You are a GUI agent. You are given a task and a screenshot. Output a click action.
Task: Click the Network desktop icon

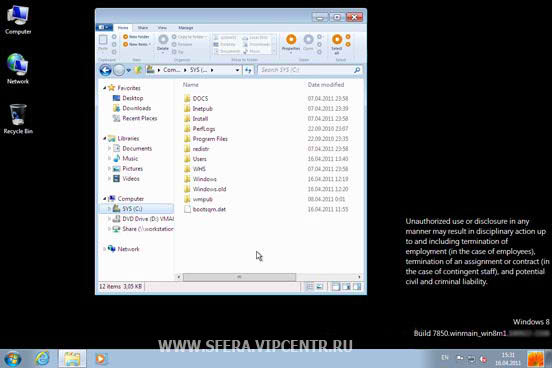pos(18,69)
